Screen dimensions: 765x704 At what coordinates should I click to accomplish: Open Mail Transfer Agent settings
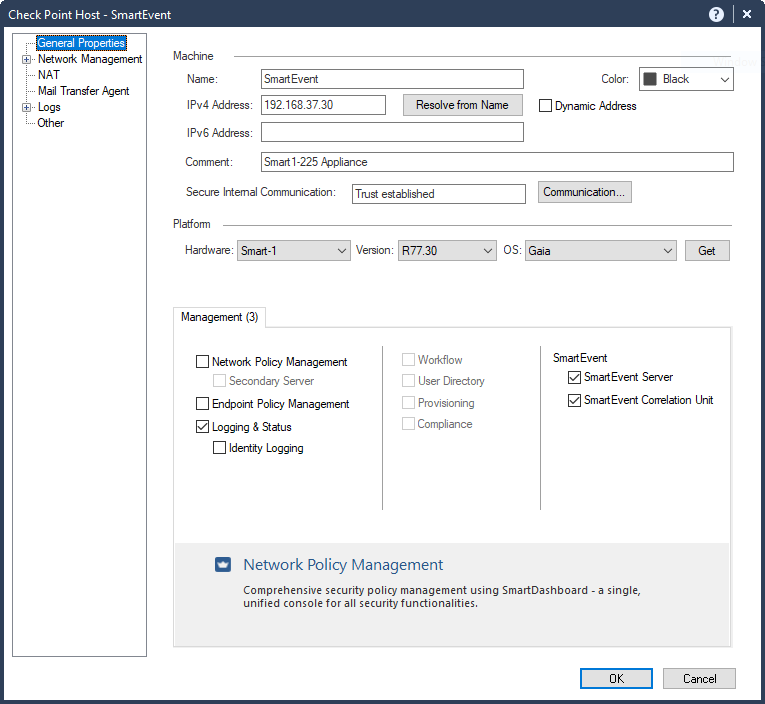[x=83, y=91]
